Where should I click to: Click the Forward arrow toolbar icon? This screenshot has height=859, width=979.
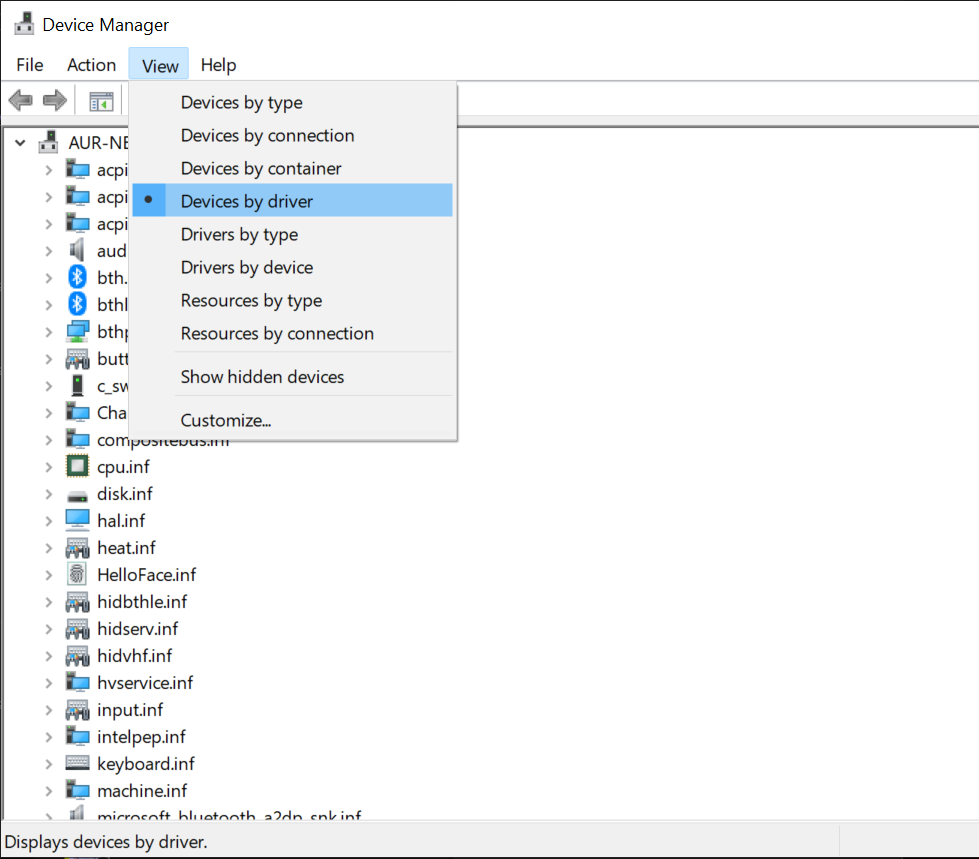[x=54, y=100]
